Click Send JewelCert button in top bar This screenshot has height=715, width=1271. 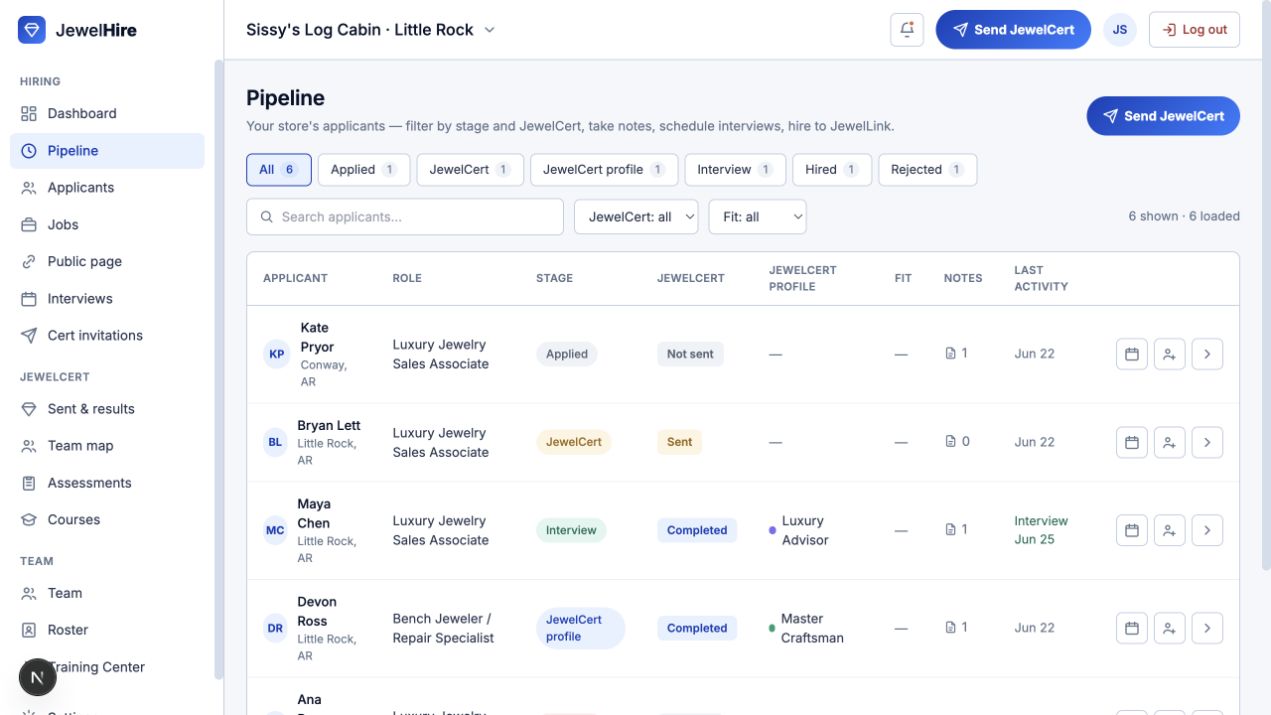1013,30
